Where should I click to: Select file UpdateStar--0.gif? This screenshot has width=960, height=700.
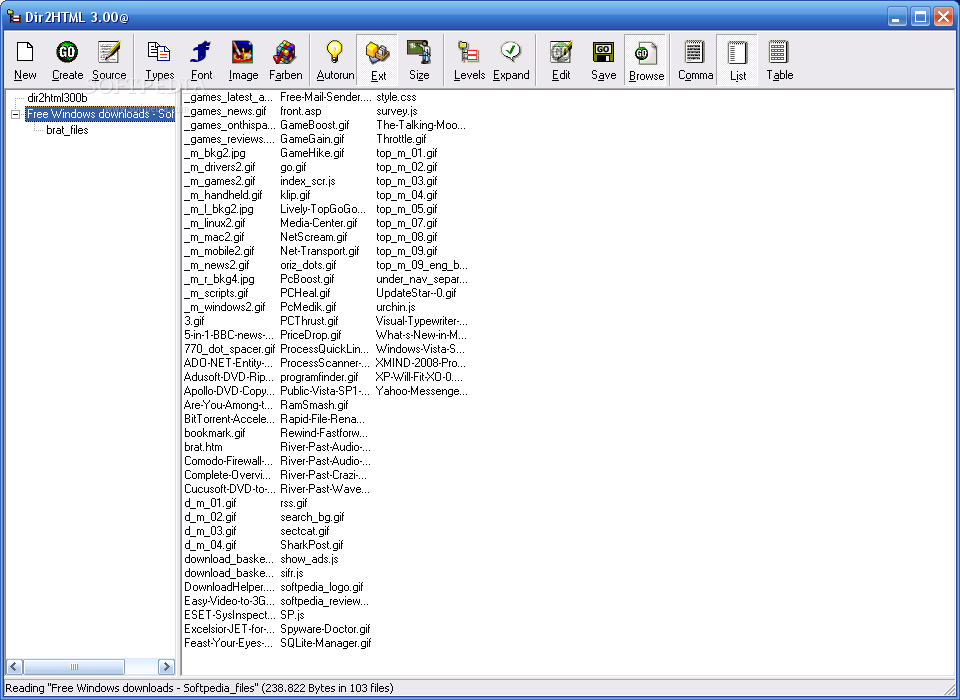416,293
